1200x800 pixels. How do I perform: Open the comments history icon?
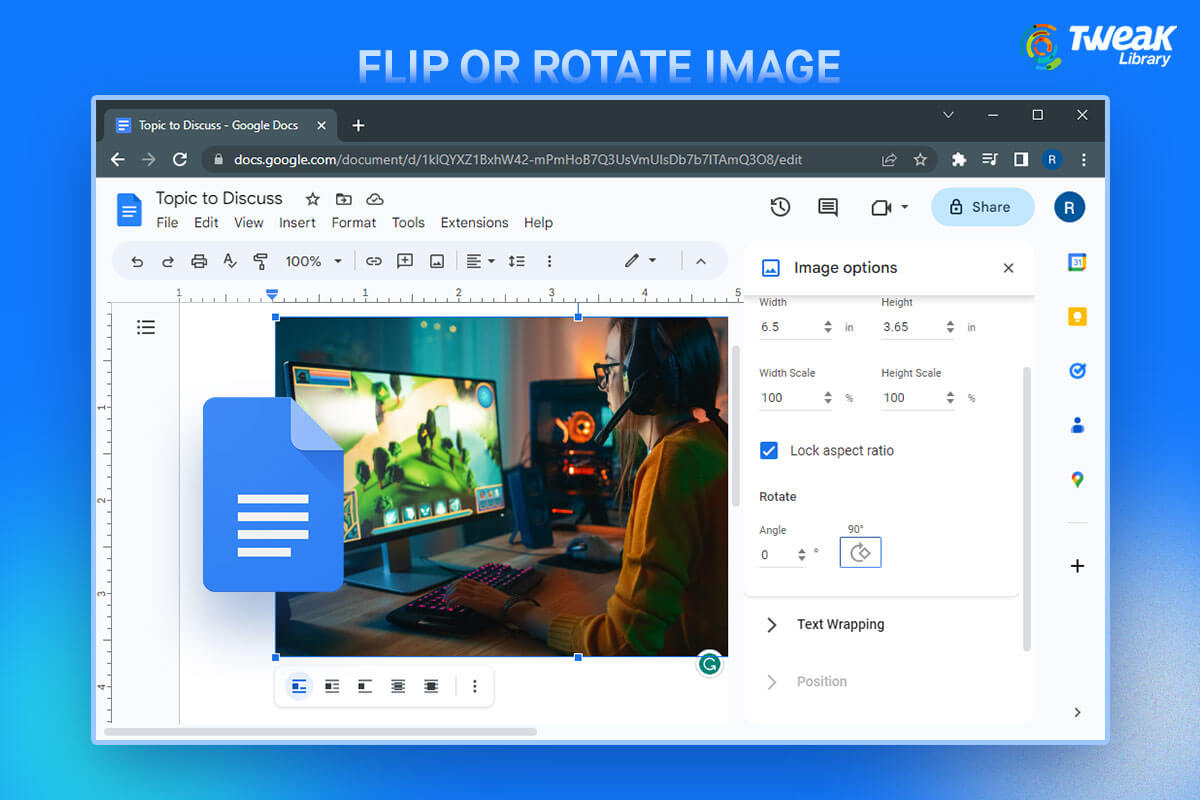(x=828, y=207)
